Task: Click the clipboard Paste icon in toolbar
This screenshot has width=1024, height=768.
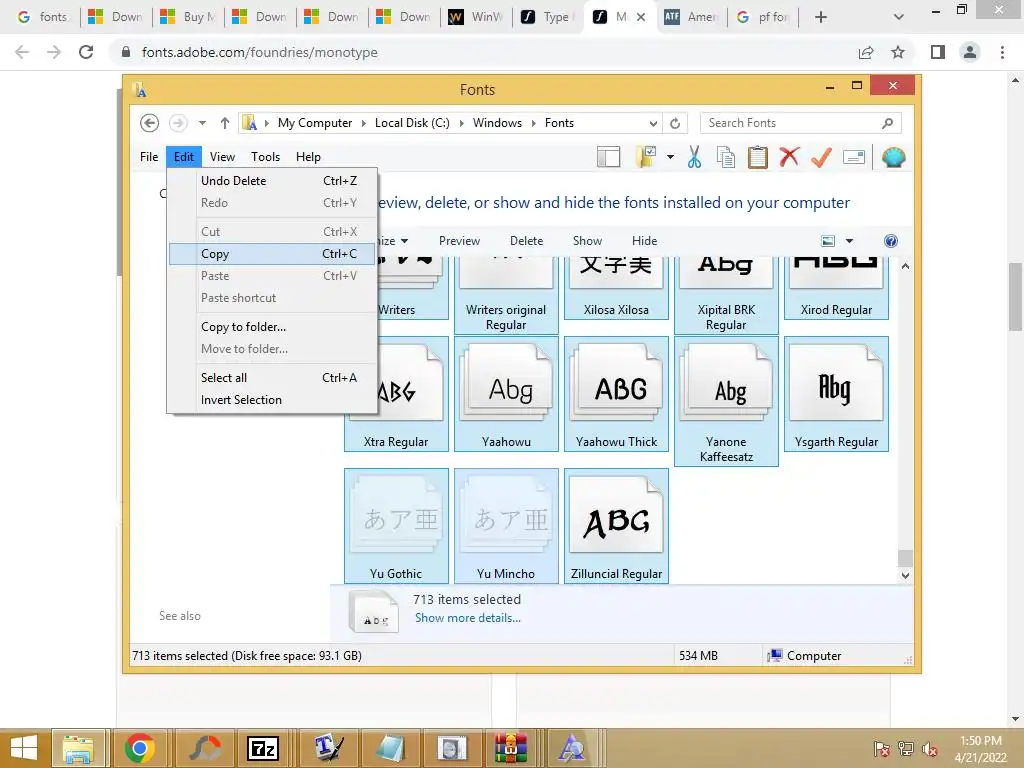Action: click(758, 157)
